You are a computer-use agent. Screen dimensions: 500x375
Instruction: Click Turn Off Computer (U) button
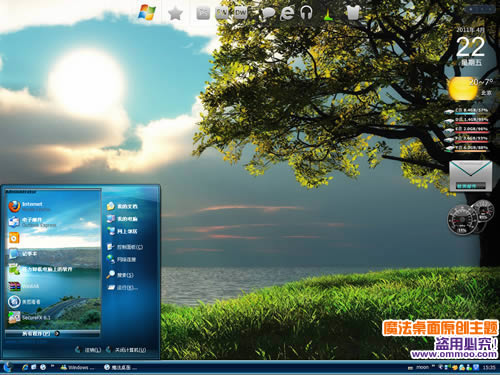click(126, 350)
